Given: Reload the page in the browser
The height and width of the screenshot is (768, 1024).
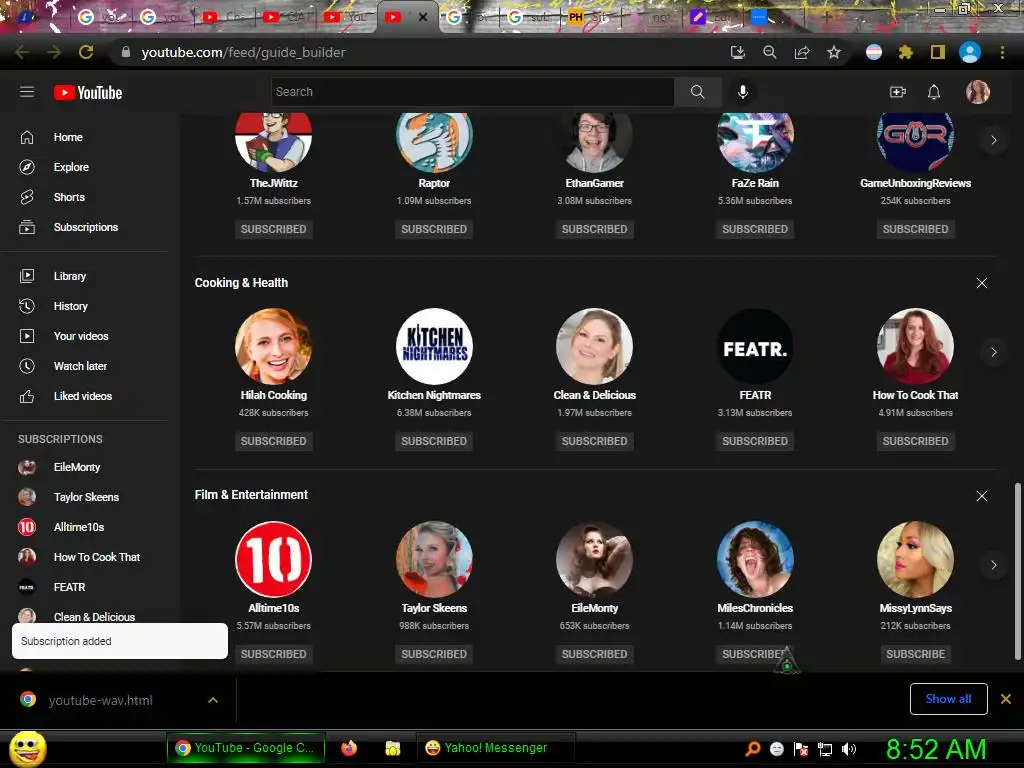Looking at the screenshot, I should click(x=86, y=52).
